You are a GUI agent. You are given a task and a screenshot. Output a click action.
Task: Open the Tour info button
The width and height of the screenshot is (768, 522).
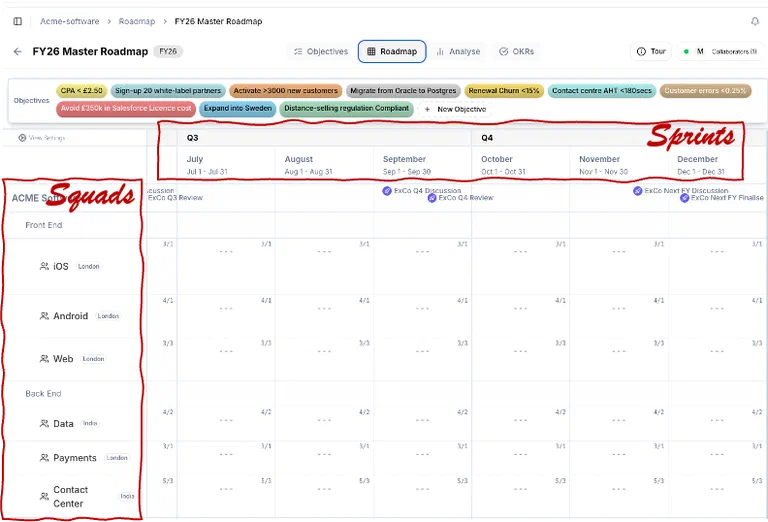(x=651, y=51)
